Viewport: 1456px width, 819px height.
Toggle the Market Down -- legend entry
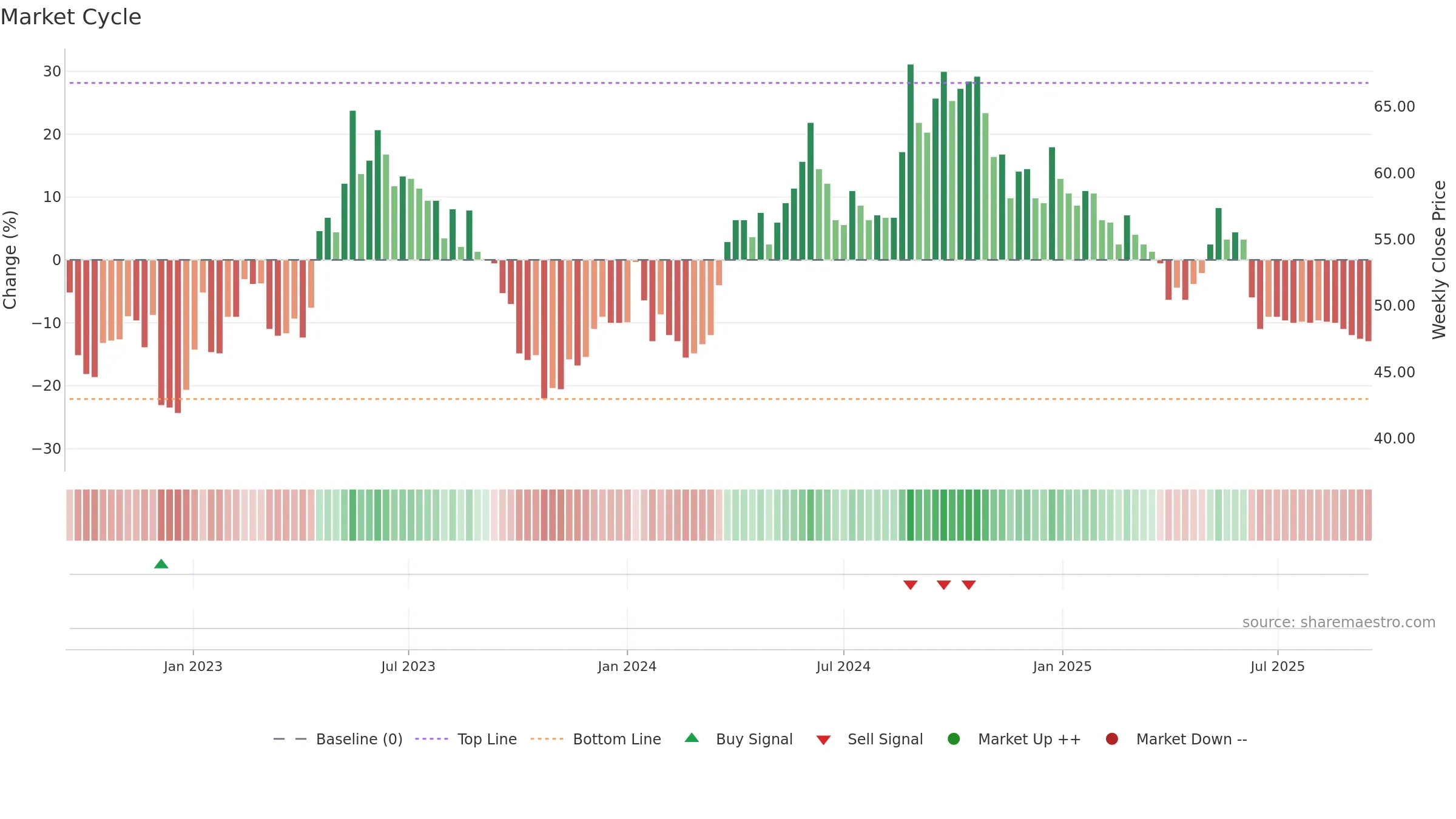(x=1176, y=739)
